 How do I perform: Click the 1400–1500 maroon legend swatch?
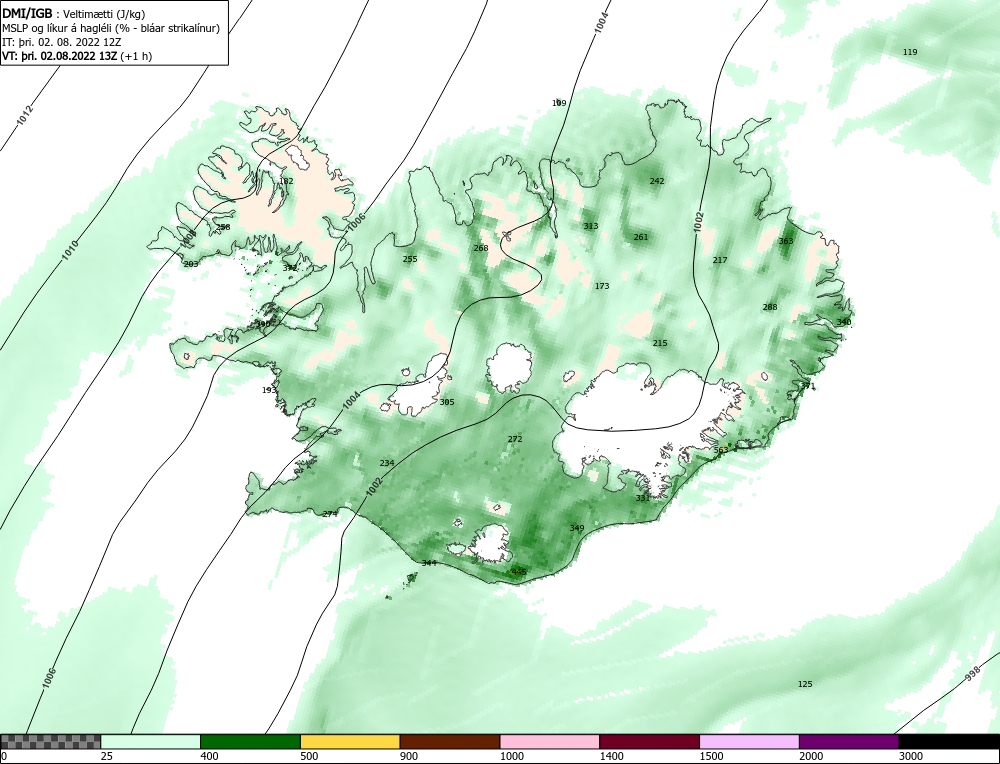tap(649, 741)
